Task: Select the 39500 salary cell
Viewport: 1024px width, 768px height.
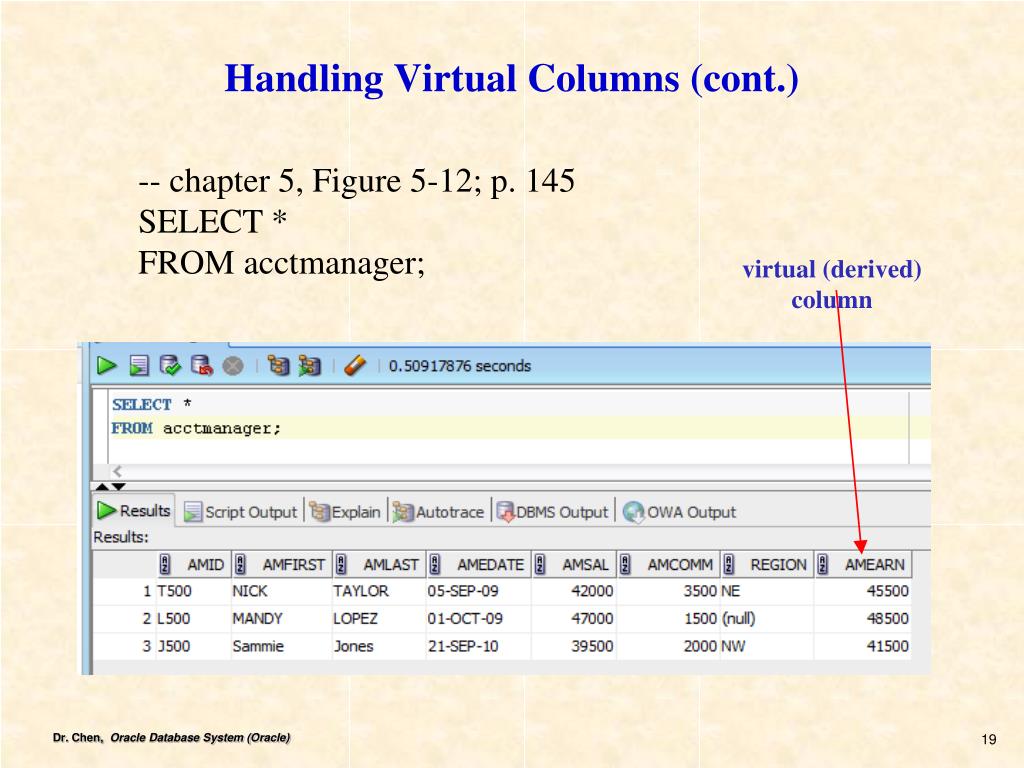Action: pos(574,646)
